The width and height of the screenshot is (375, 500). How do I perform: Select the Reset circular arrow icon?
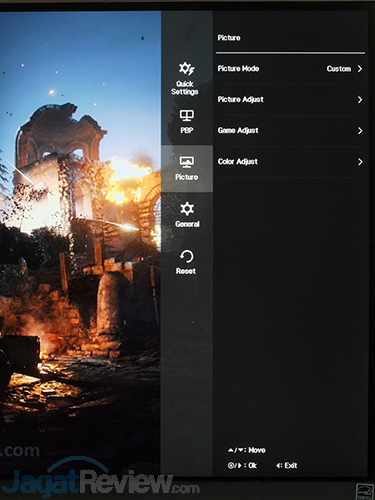[186, 257]
